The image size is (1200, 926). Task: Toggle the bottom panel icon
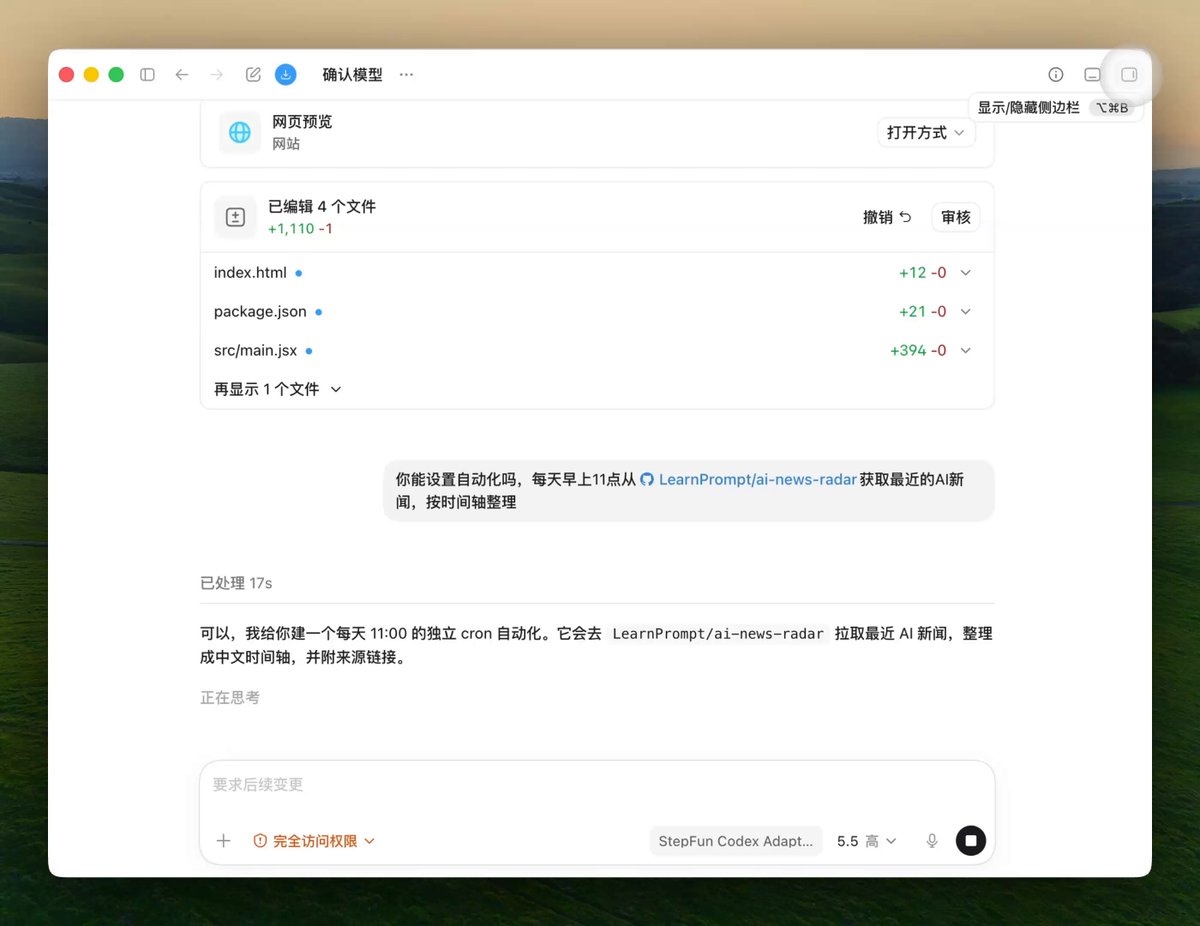point(1092,75)
